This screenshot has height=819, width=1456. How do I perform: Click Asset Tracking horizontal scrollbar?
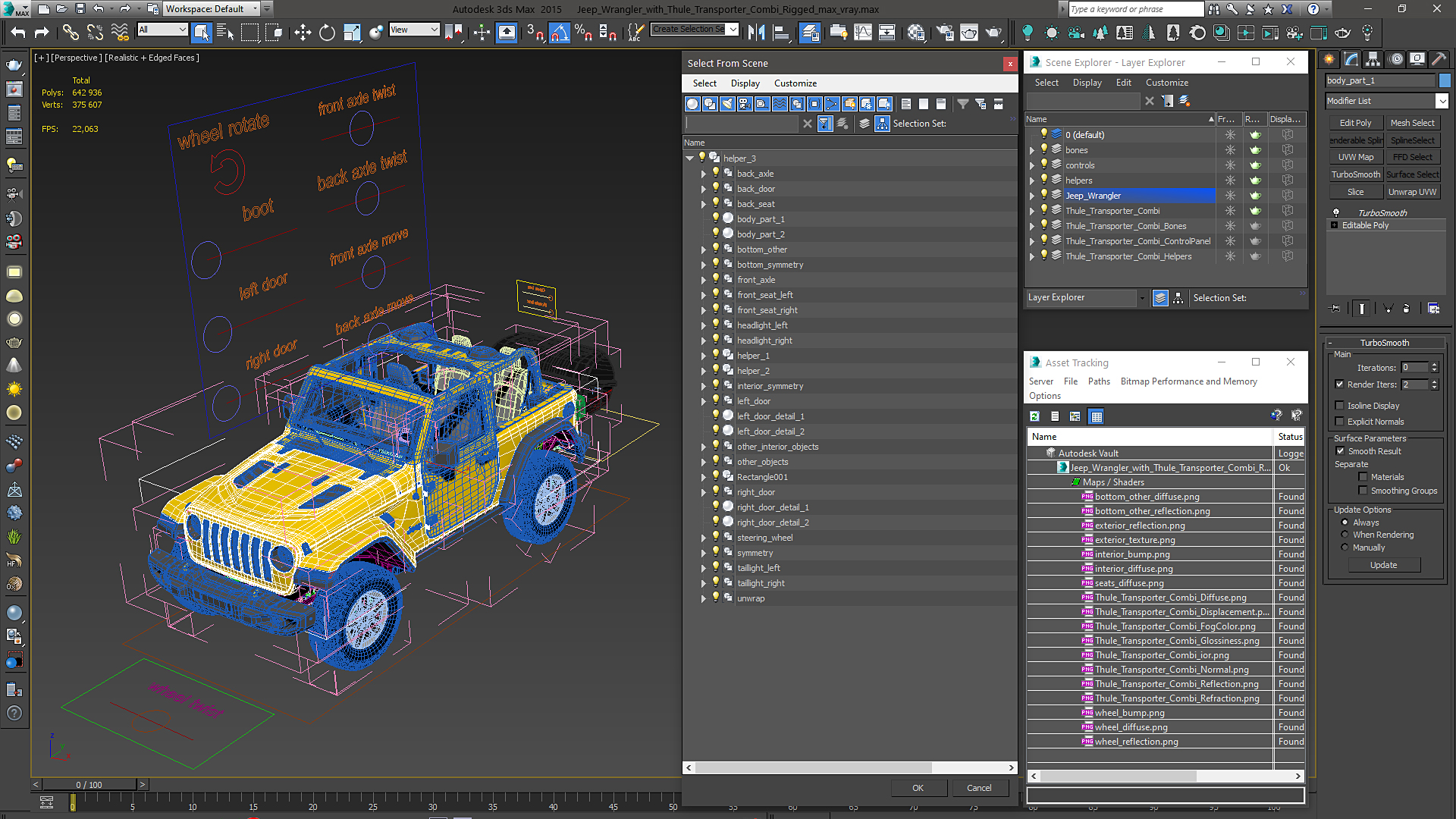1166,777
